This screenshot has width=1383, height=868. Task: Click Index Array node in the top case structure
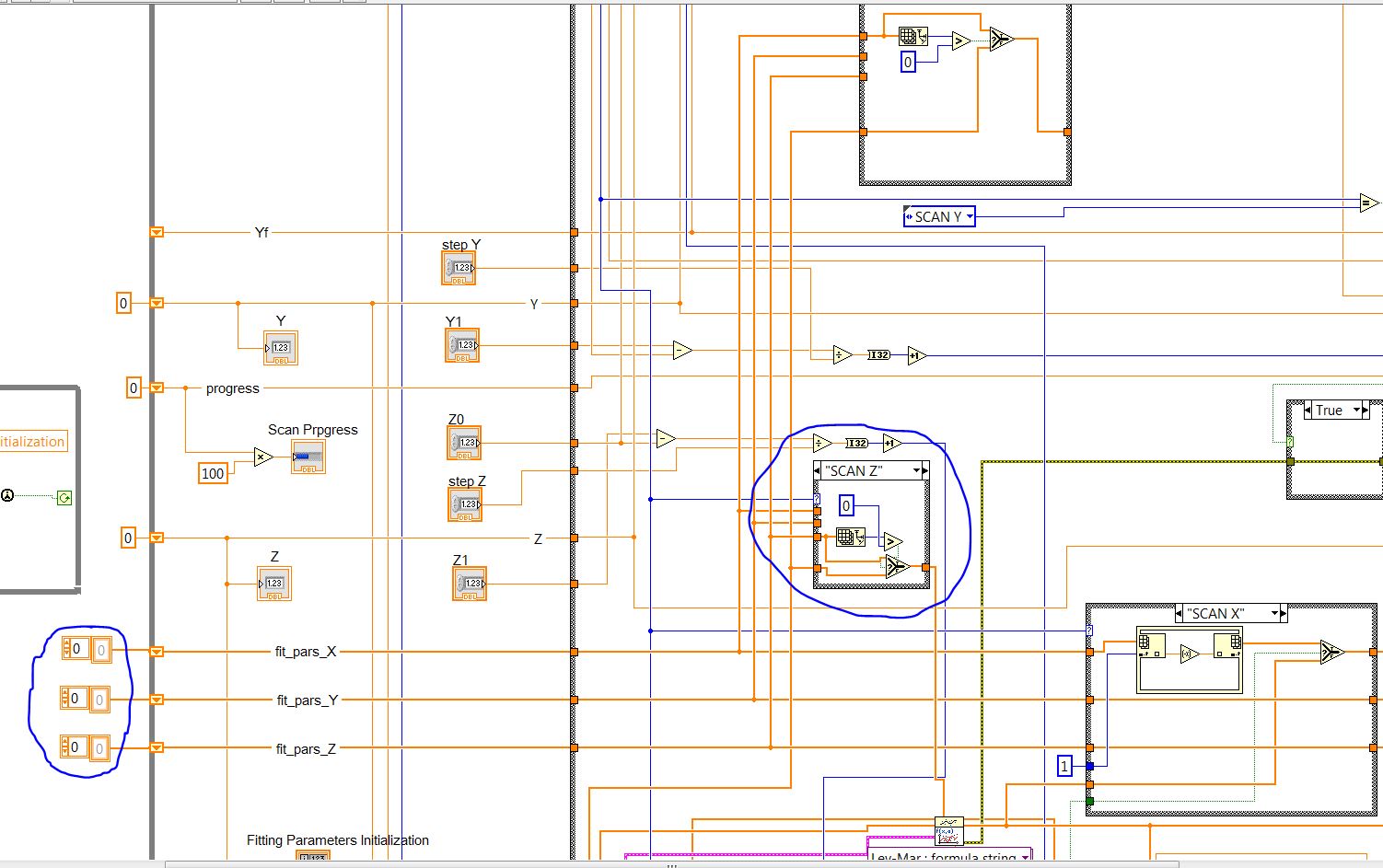[912, 37]
